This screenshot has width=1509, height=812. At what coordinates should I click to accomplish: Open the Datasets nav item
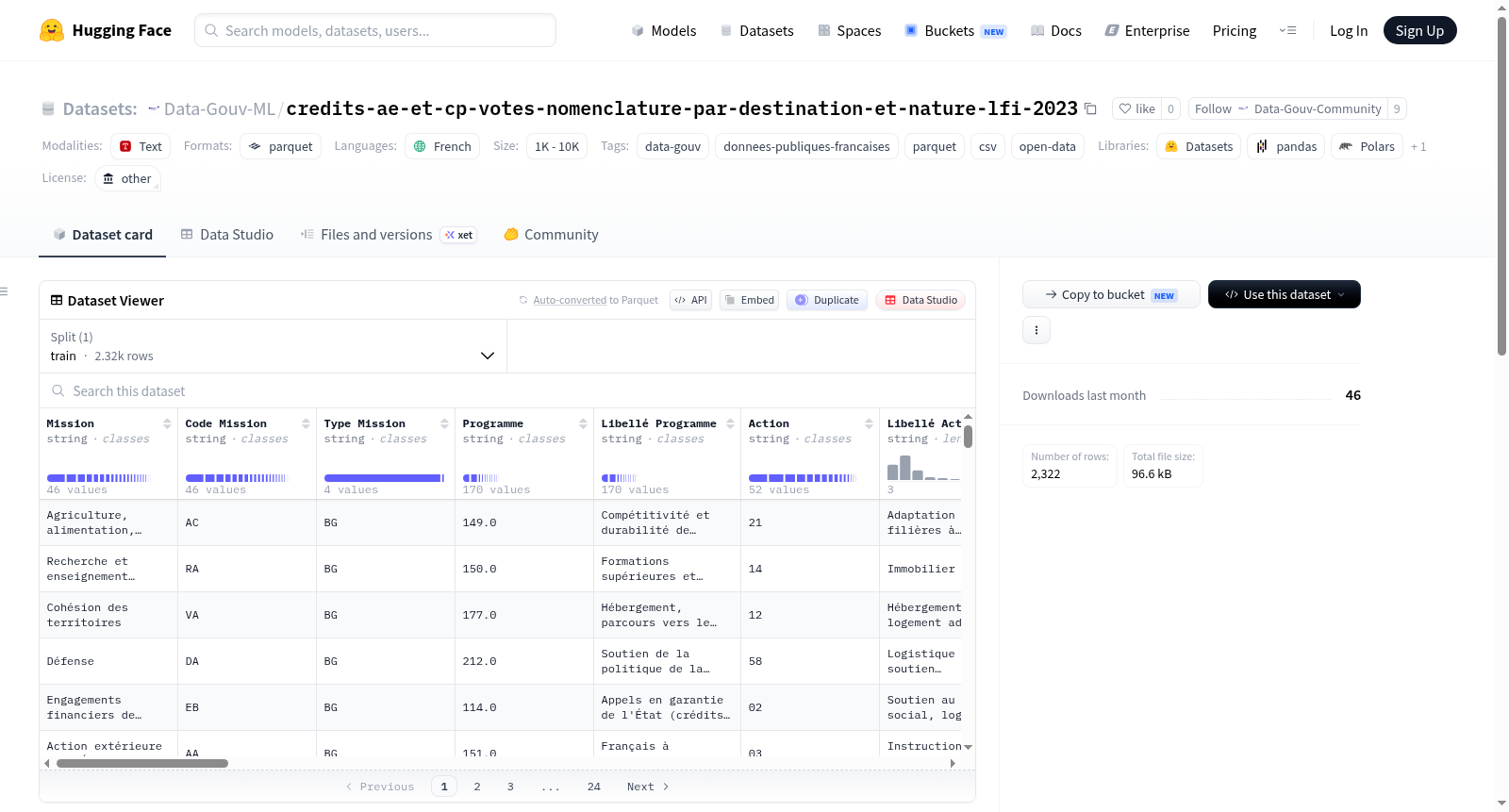[756, 30]
